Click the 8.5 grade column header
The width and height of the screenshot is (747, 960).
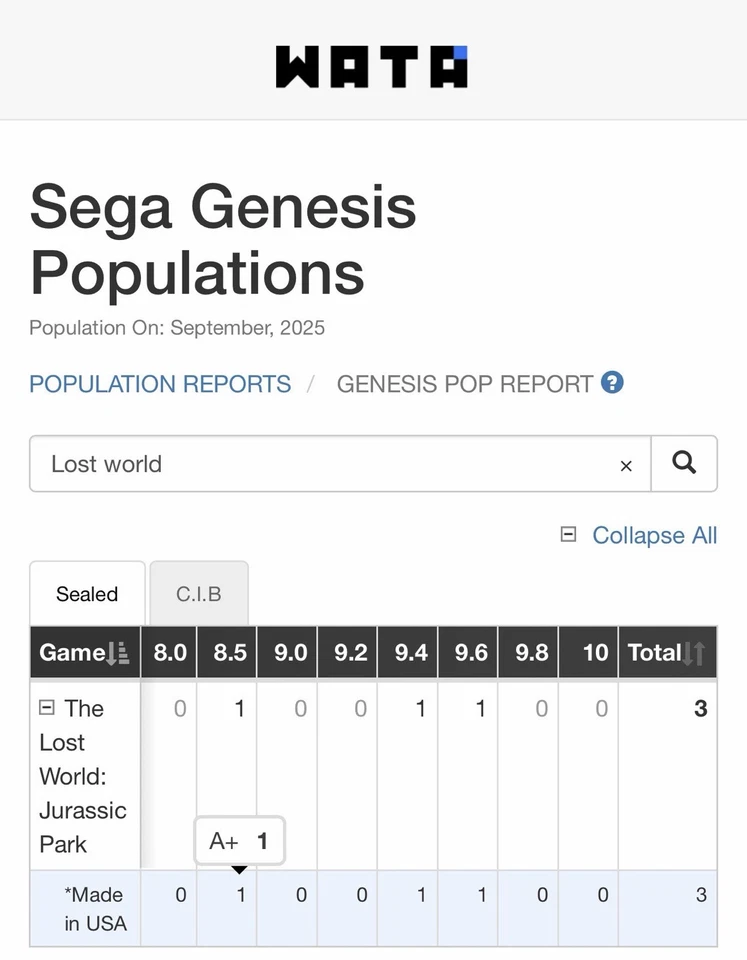pos(229,653)
